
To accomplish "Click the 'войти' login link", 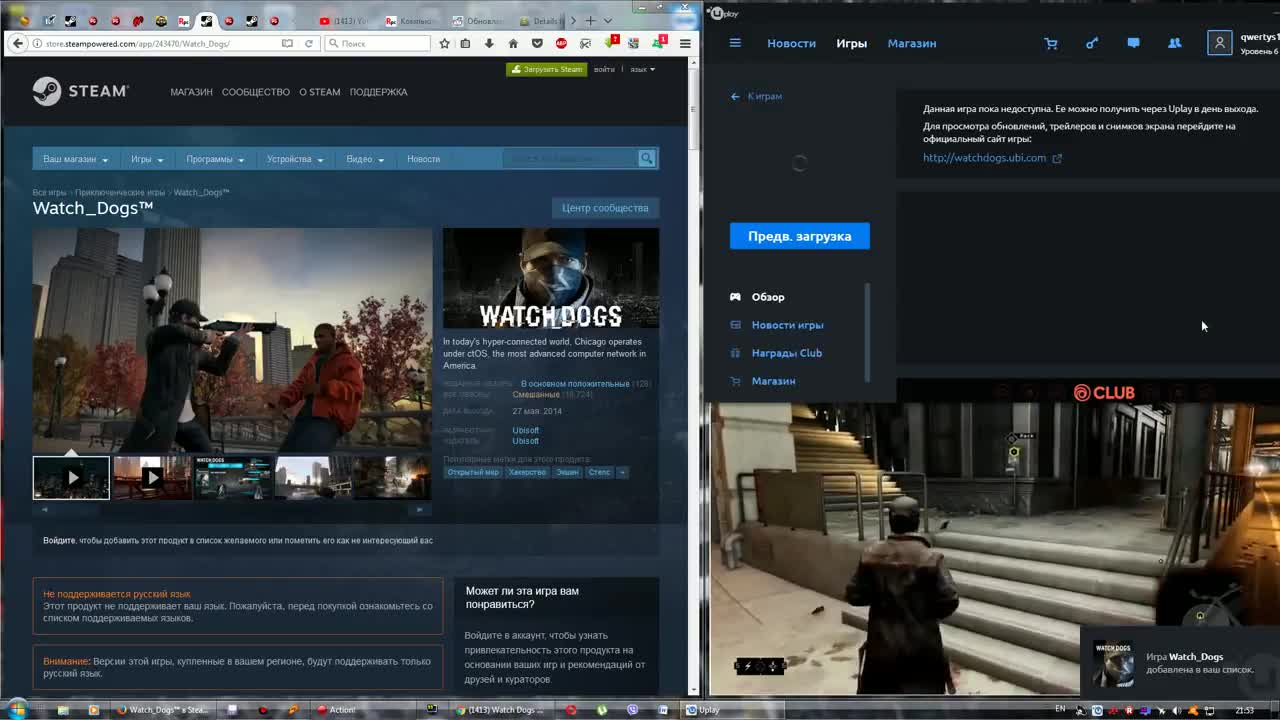I will click(604, 69).
